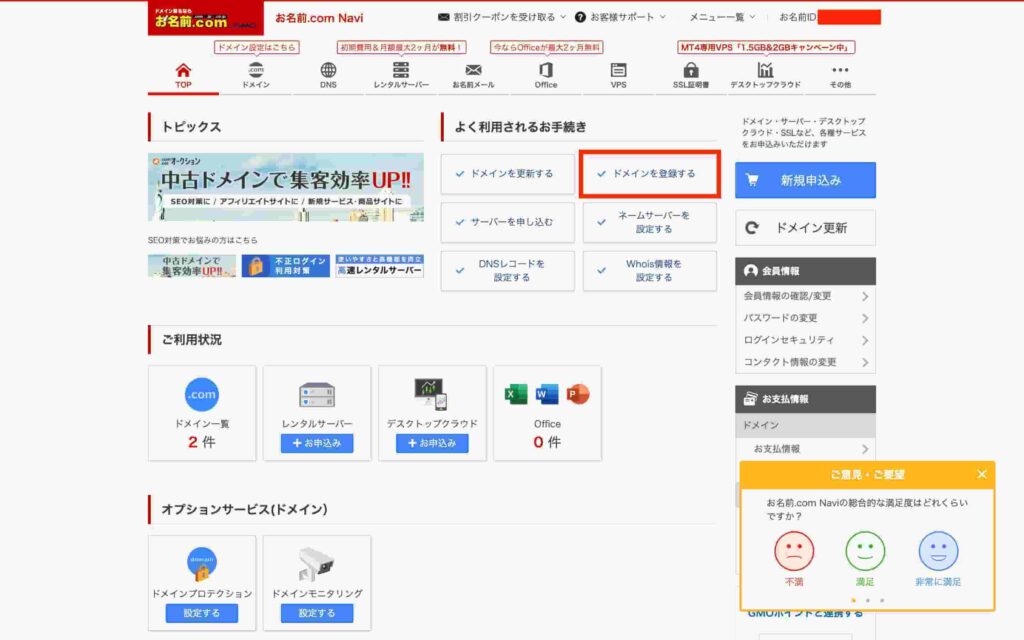Click ネームサーバーを設定する button
1024x640 pixels.
point(650,222)
